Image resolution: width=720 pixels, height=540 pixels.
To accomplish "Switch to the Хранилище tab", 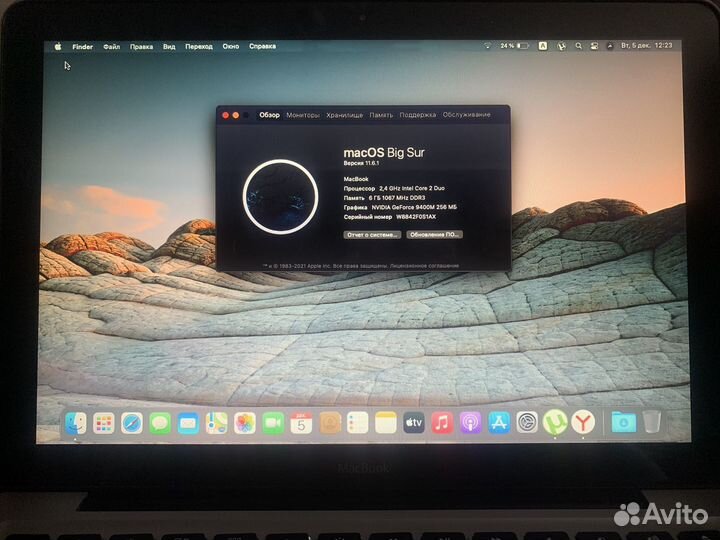I will [x=345, y=115].
